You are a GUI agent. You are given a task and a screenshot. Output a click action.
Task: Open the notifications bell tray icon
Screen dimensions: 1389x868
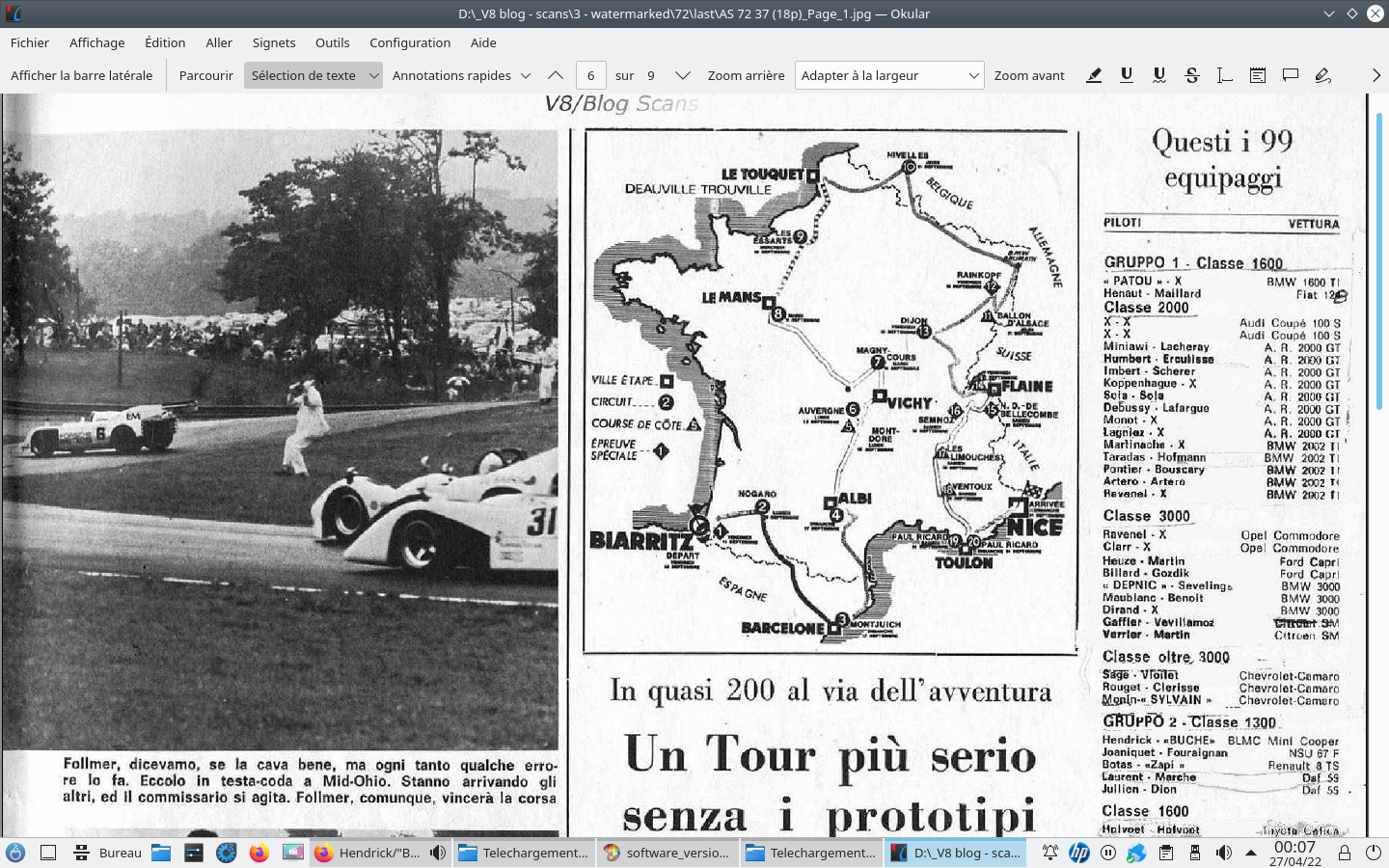click(1050, 853)
